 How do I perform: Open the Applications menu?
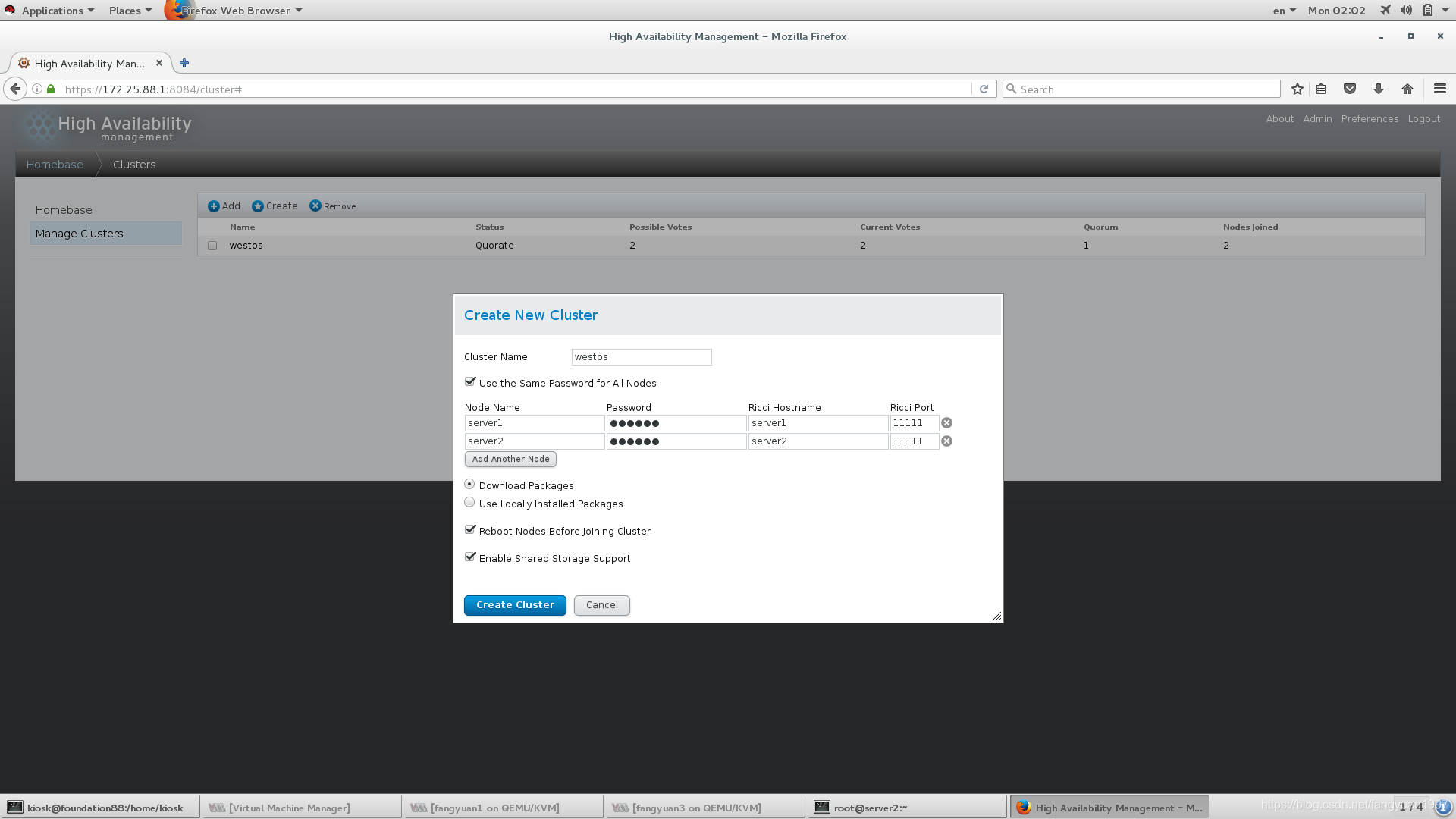coord(52,11)
